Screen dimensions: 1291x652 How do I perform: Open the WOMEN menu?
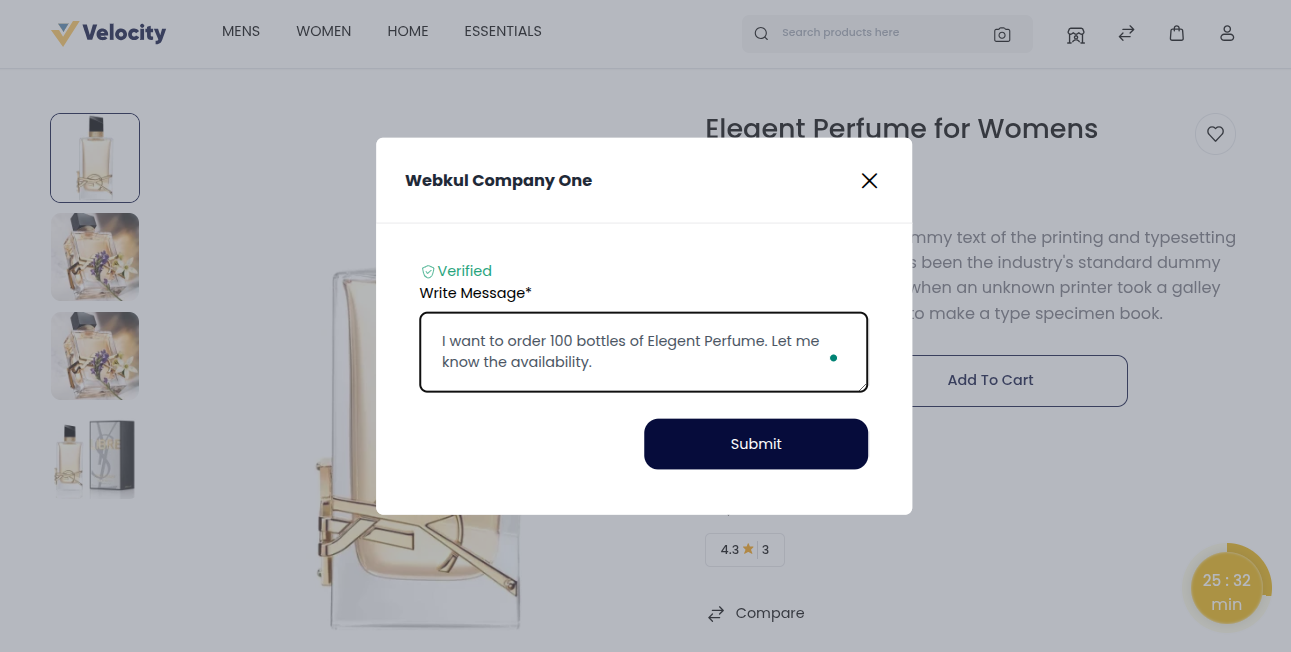pos(323,31)
